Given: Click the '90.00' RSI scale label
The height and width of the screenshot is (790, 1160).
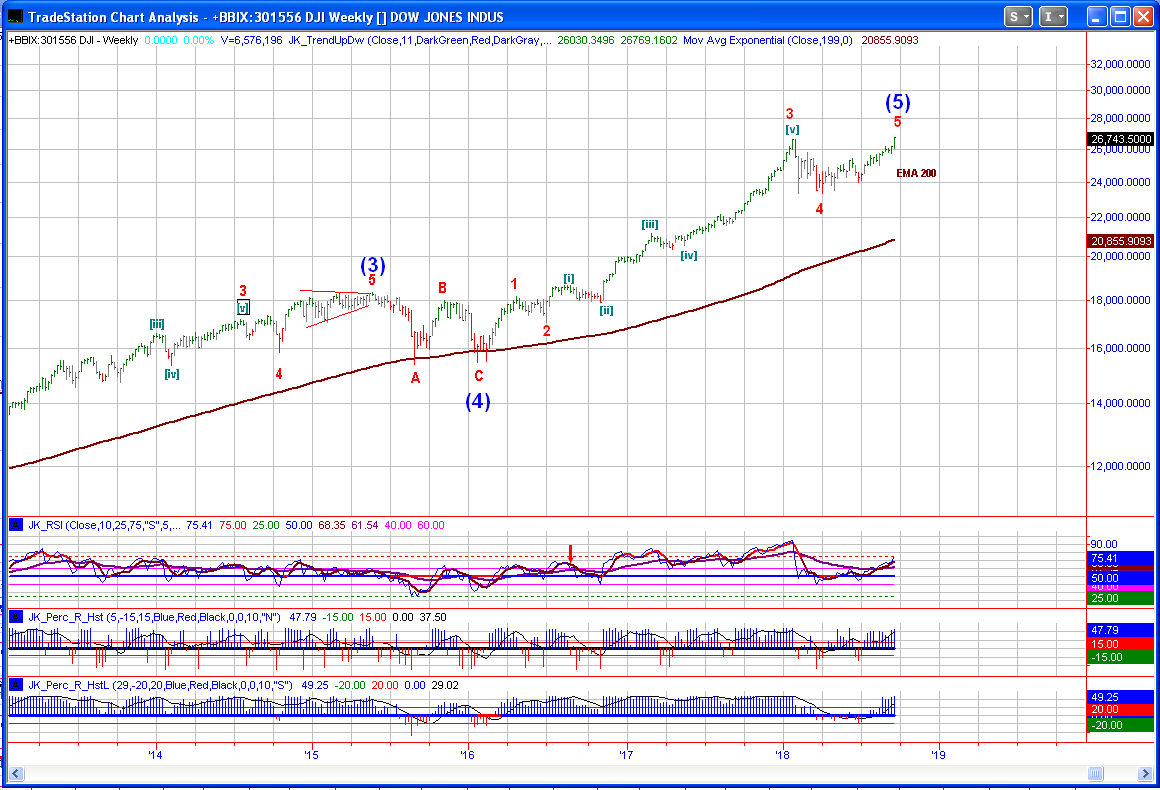Looking at the screenshot, I should (x=1105, y=544).
